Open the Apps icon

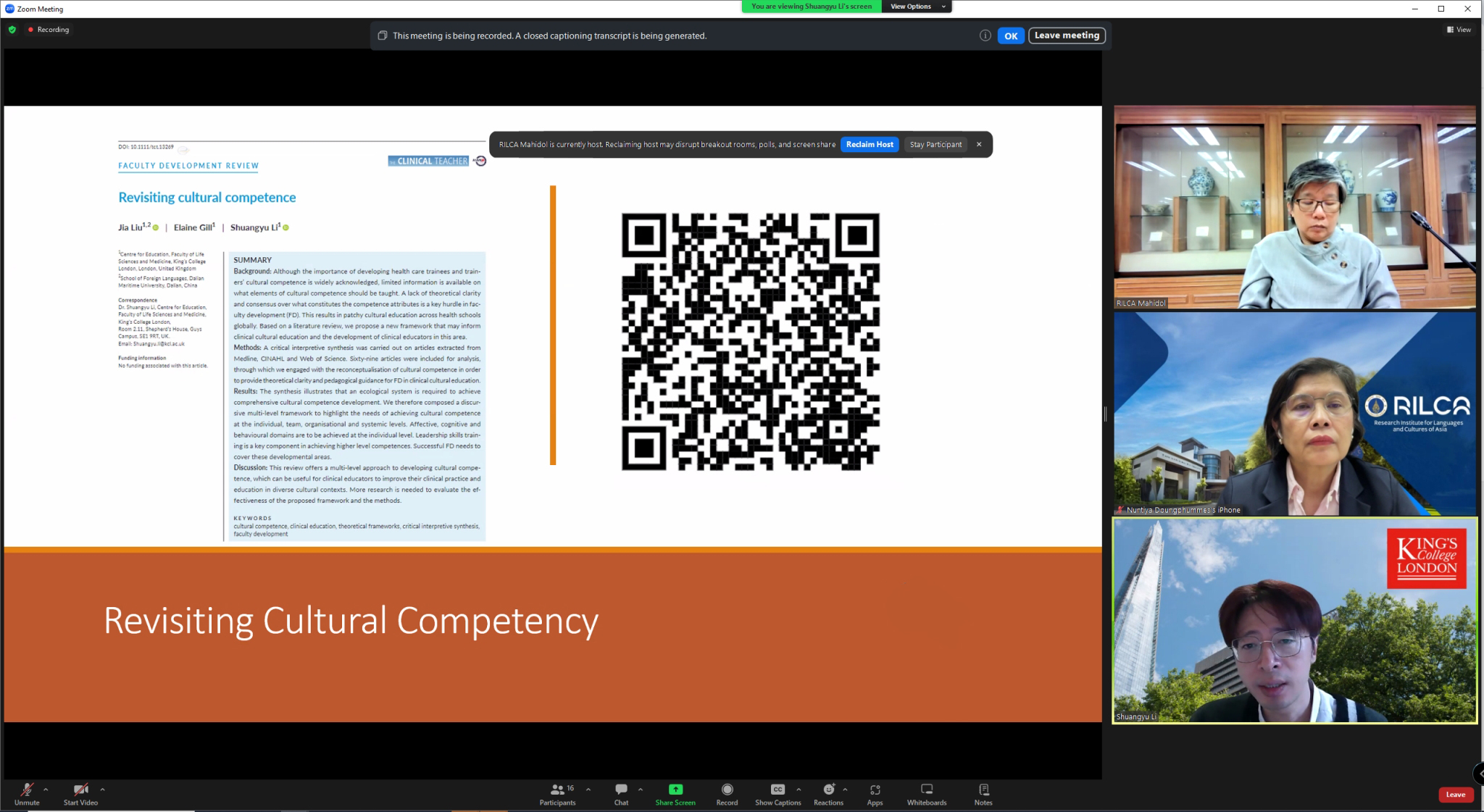[x=875, y=790]
